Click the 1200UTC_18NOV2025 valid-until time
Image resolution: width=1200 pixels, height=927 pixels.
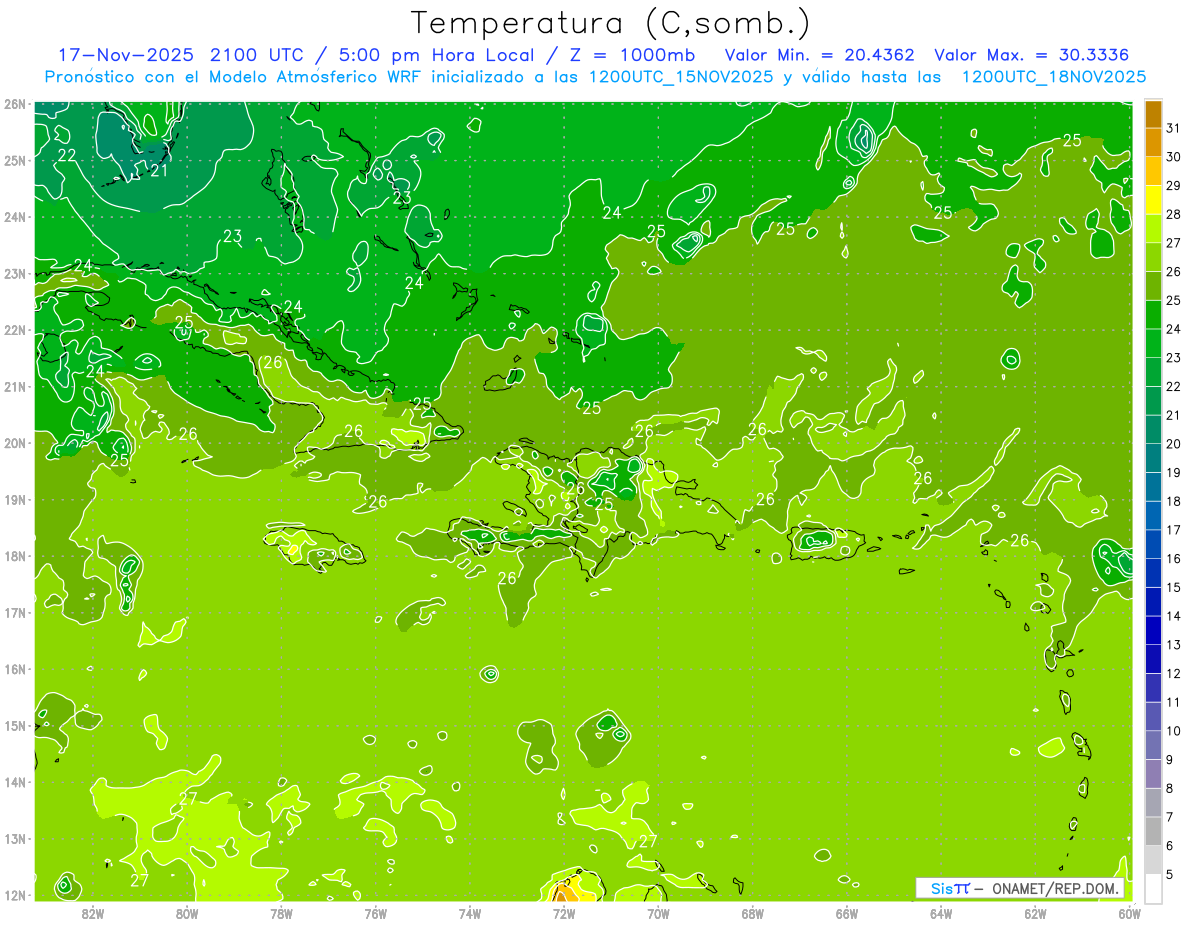point(1053,76)
